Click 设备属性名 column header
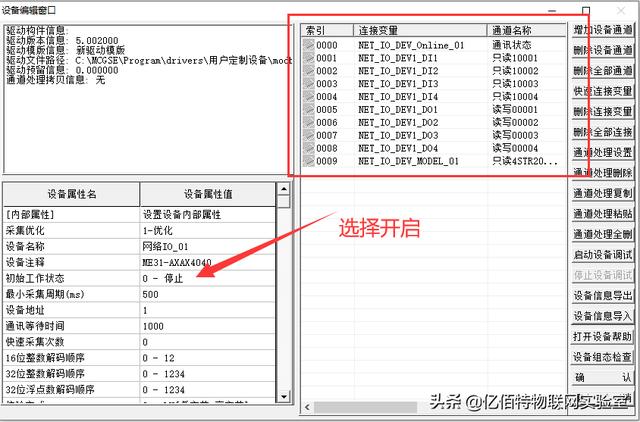The image size is (640, 422). [71, 194]
